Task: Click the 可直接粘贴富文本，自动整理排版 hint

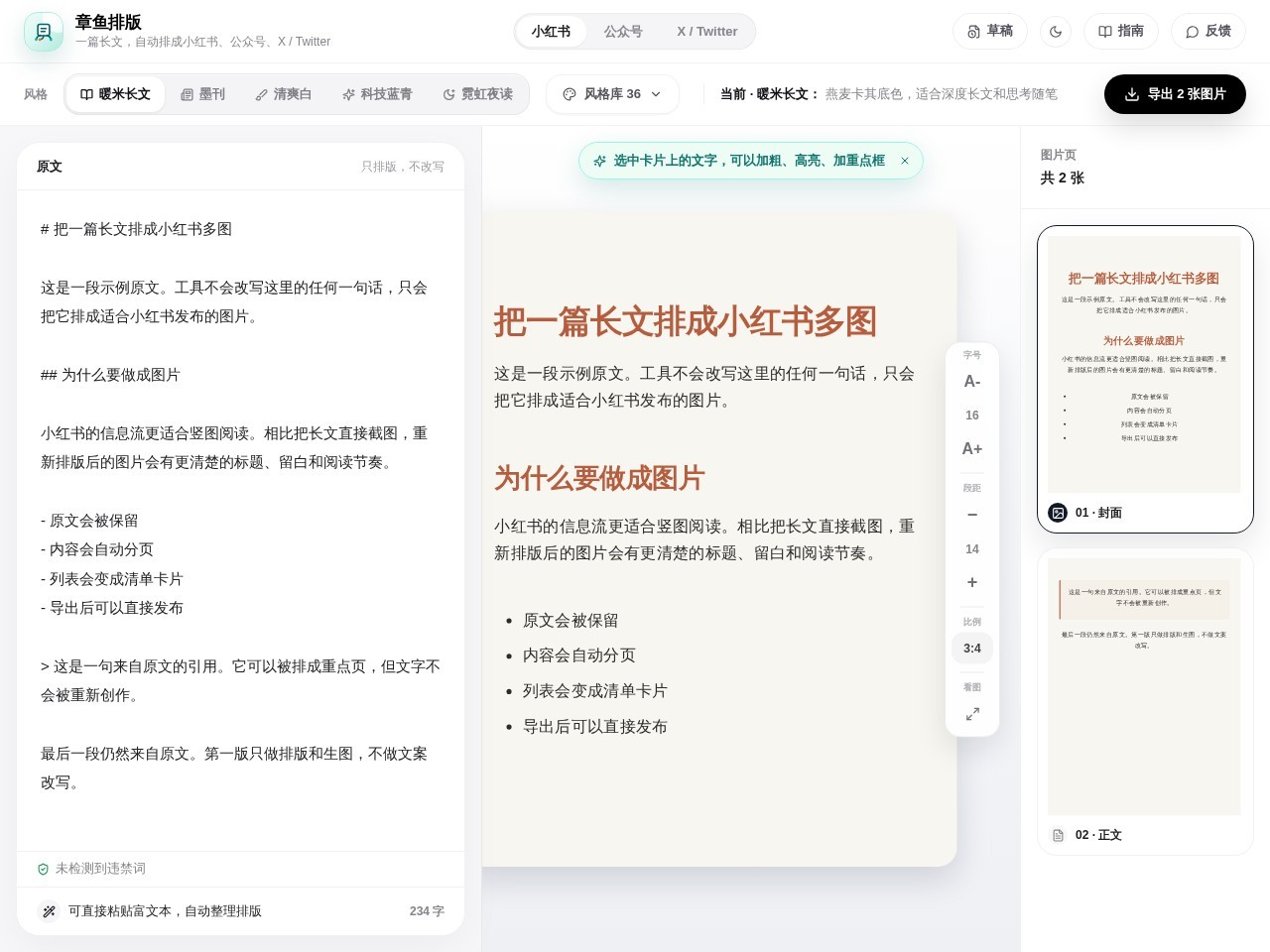Action: click(165, 911)
